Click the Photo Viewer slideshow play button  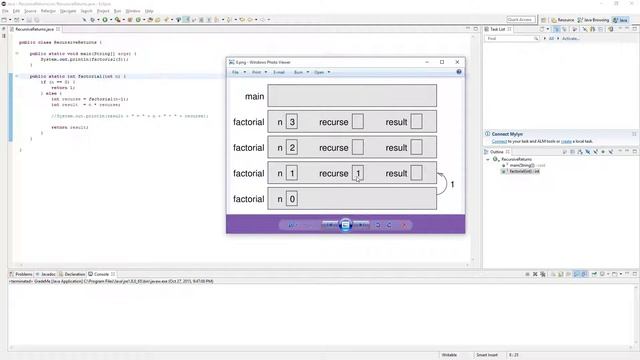345,225
